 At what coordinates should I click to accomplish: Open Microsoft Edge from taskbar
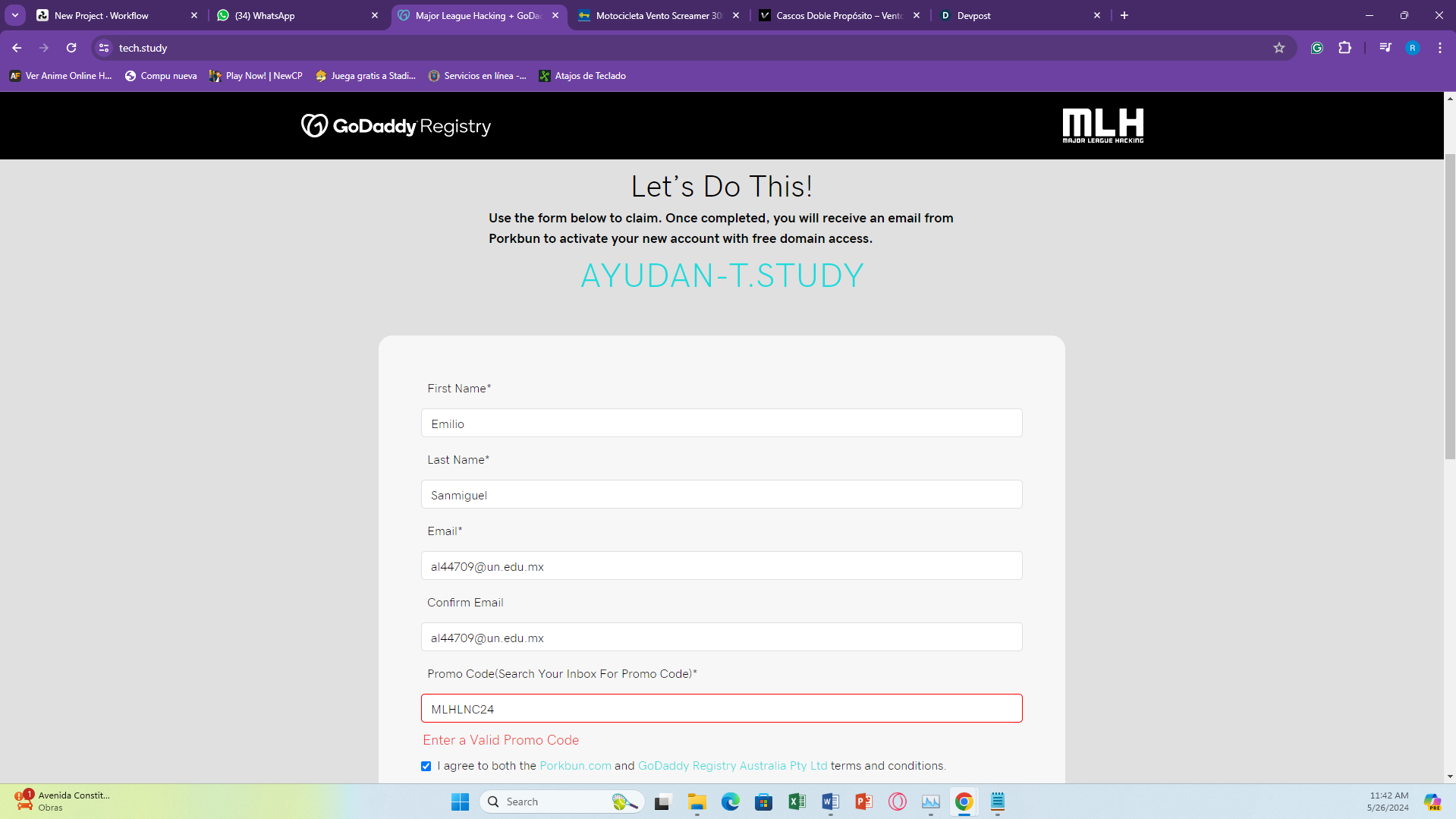pyautogui.click(x=731, y=802)
